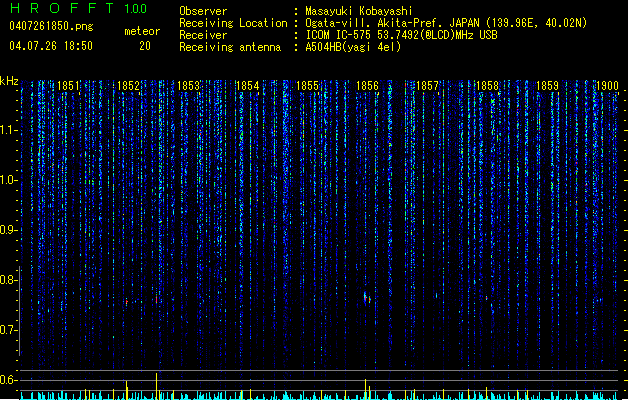The width and height of the screenshot is (629, 400).
Task: Select the file name 0407261850.png
Action: coord(51,26)
